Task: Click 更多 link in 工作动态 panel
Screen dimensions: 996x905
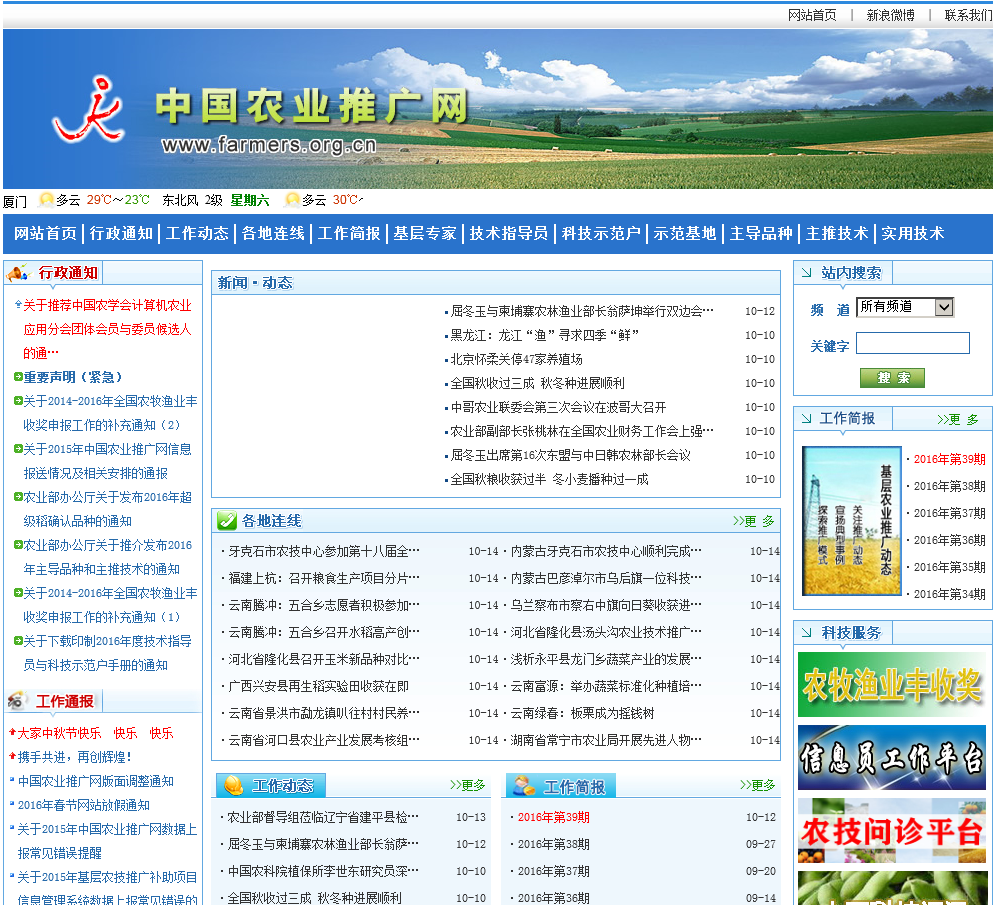Action: (x=468, y=785)
